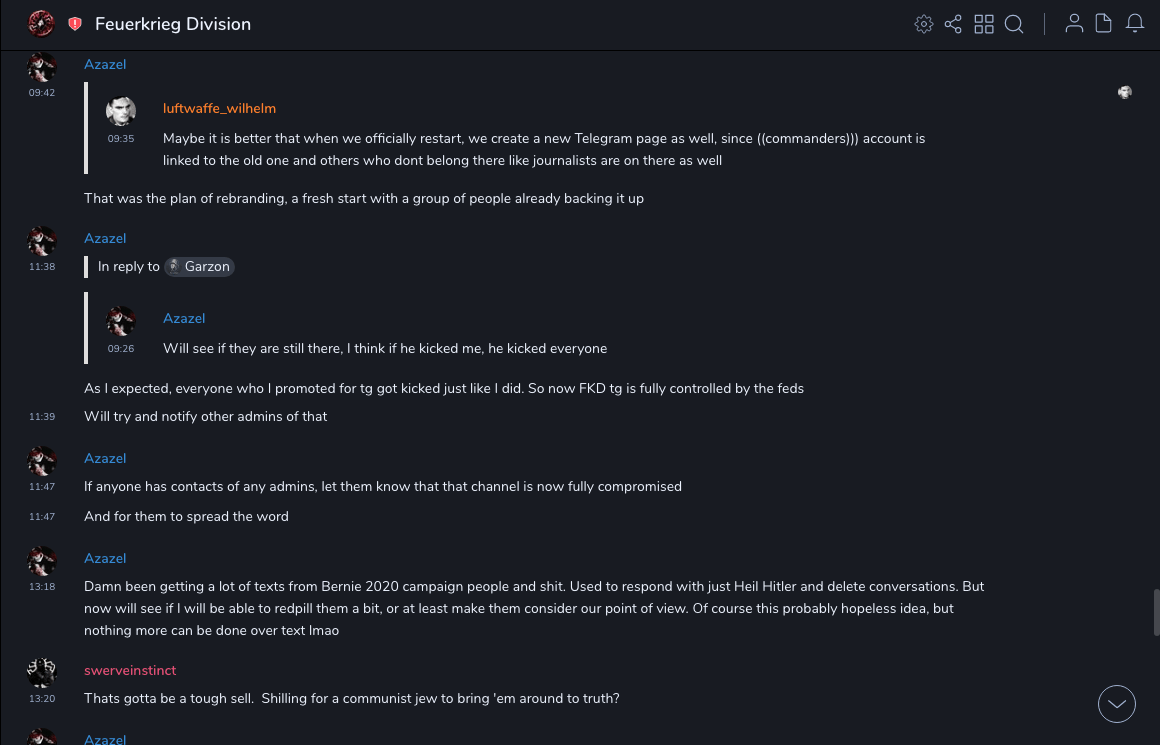This screenshot has height=745, width=1160.
Task: Click swerveinstinct's profile avatar
Action: 42,673
